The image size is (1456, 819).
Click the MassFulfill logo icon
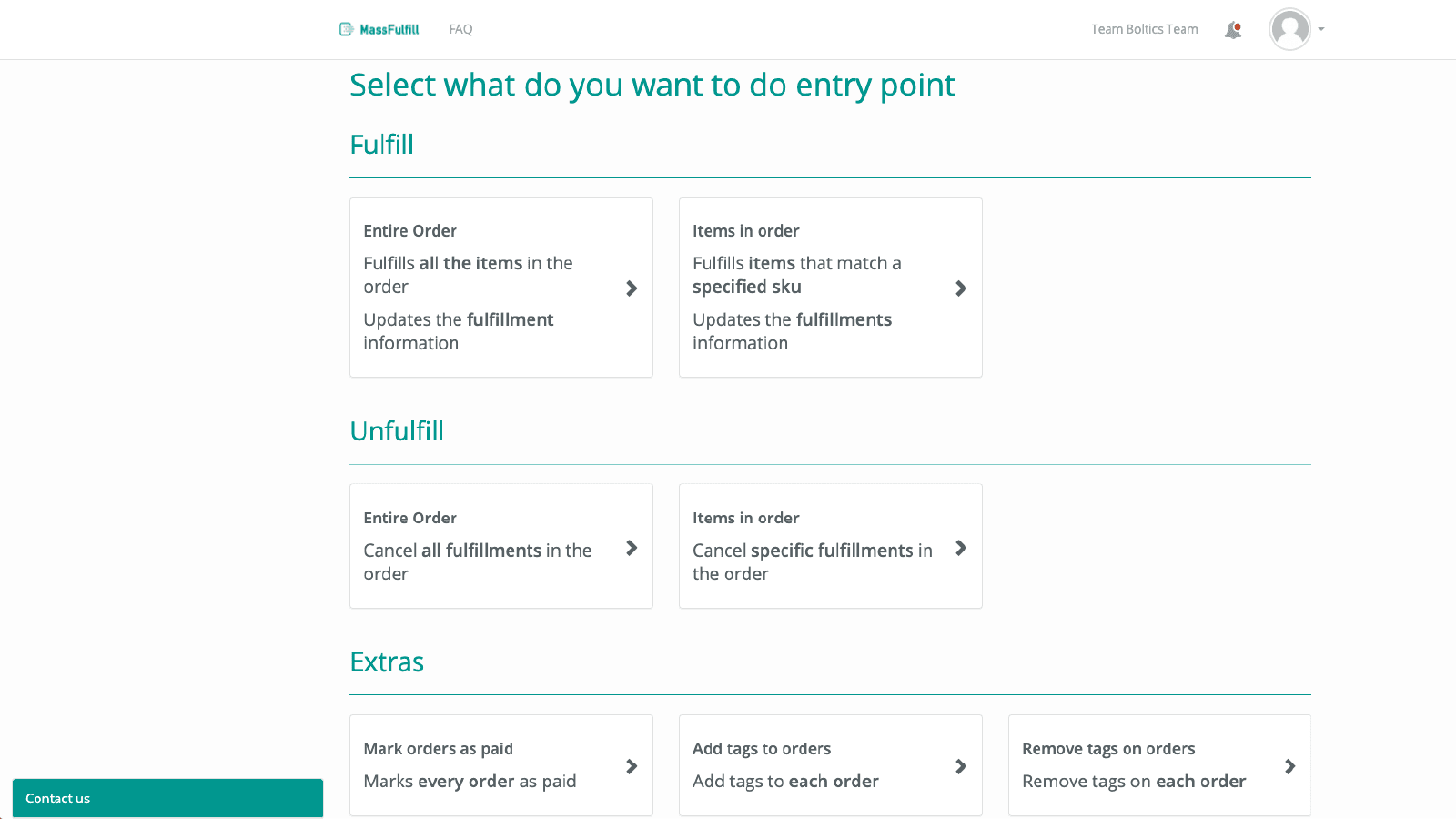point(347,28)
